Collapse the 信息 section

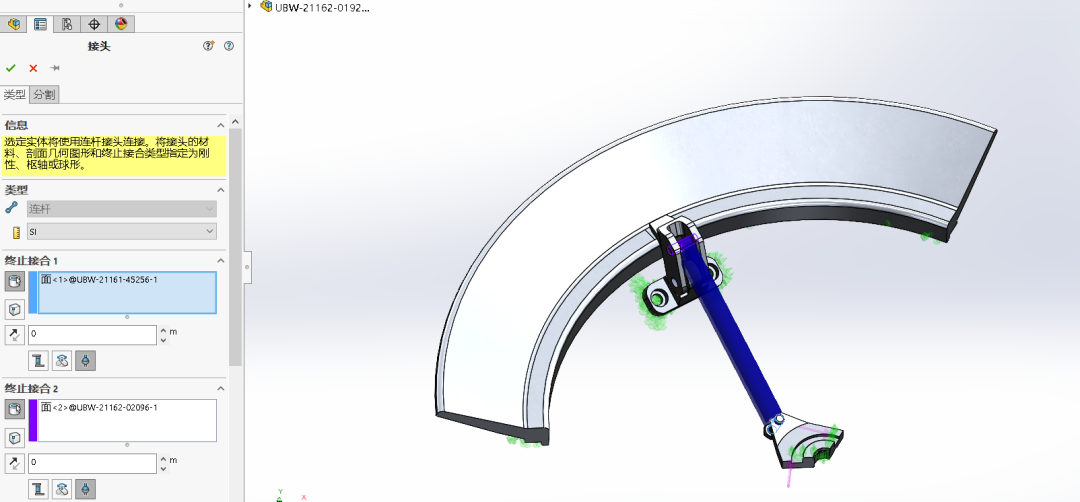point(220,126)
